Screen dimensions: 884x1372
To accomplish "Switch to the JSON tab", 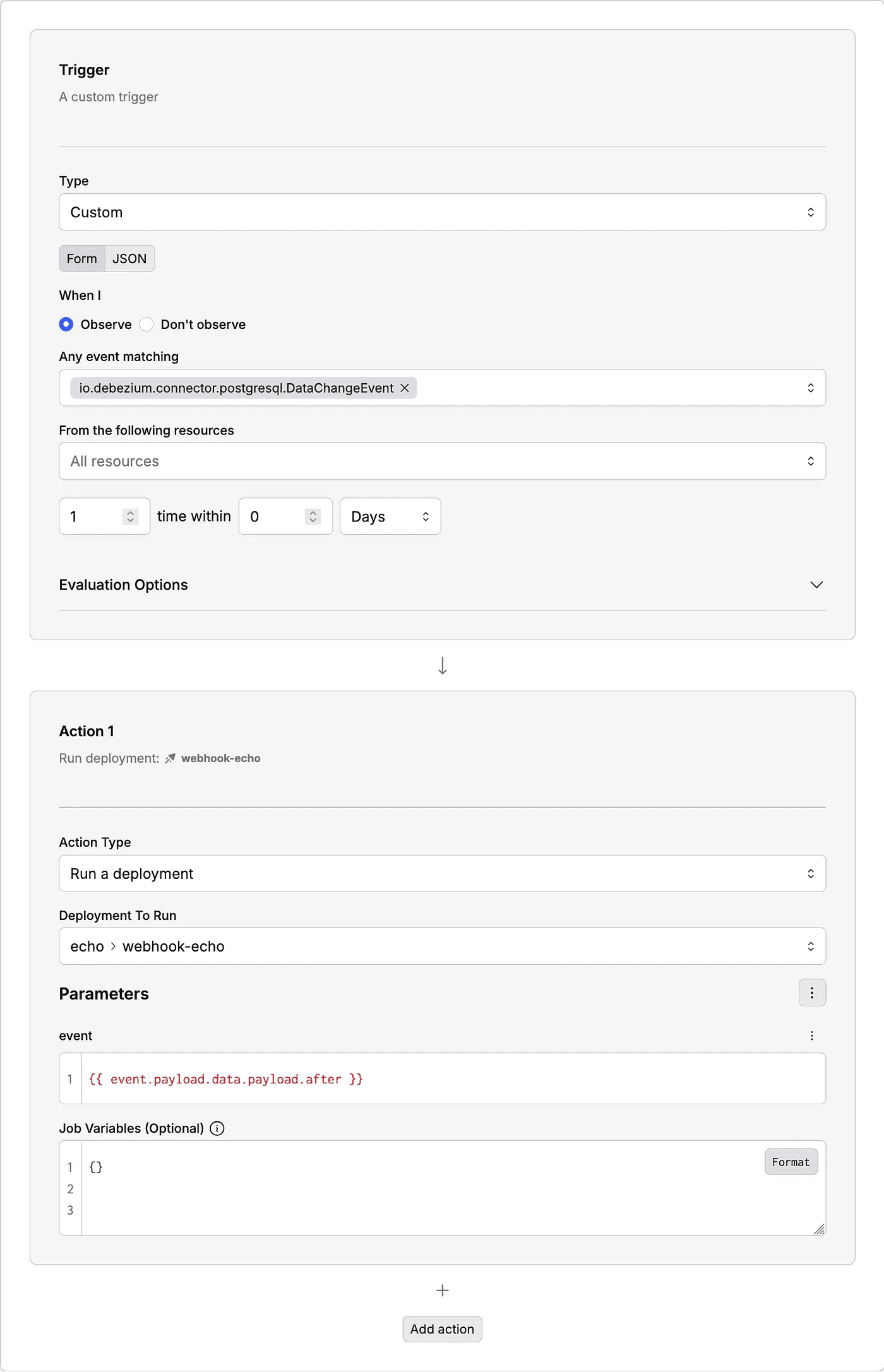I will click(129, 259).
